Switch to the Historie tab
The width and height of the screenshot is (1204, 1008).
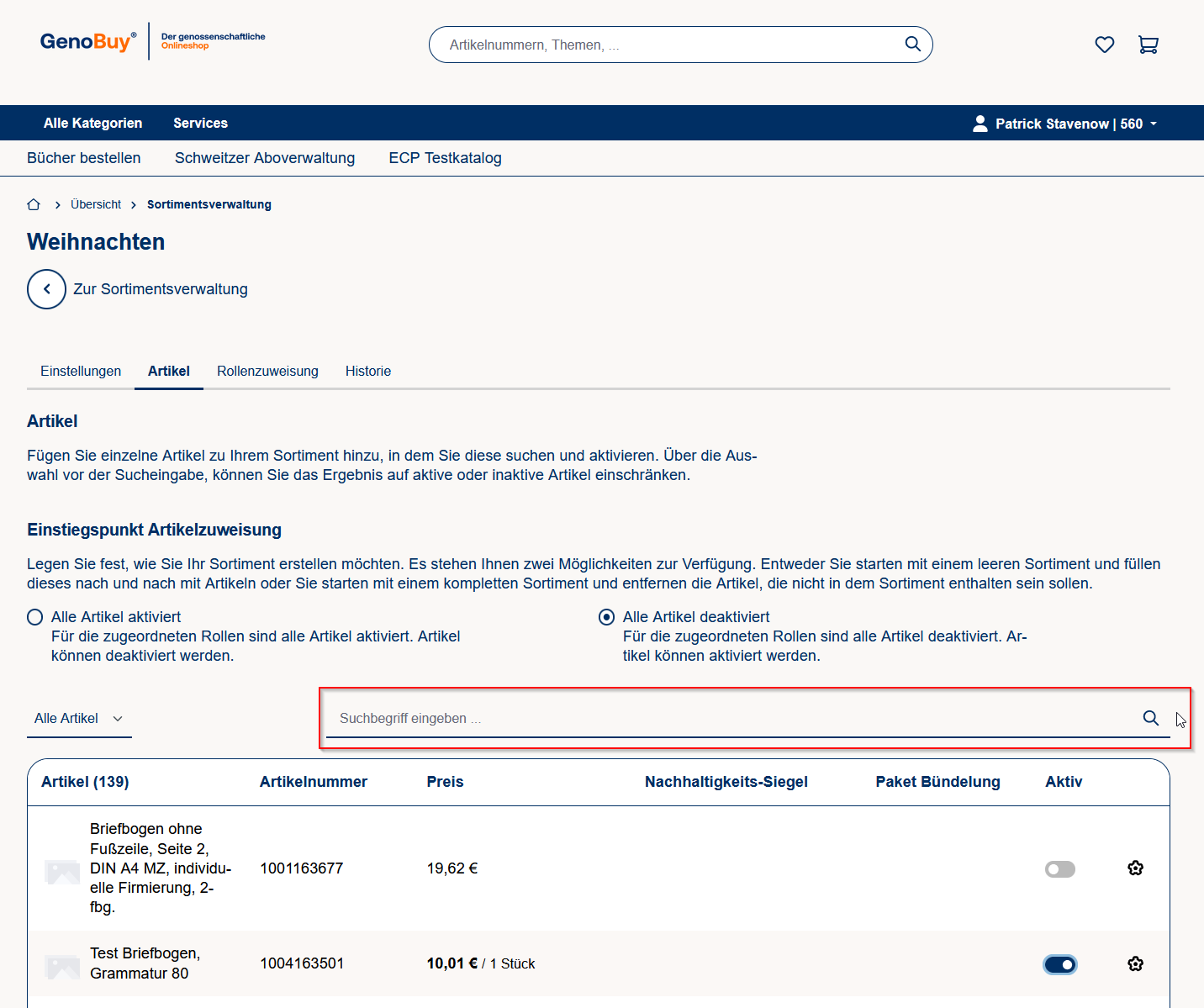pos(367,371)
